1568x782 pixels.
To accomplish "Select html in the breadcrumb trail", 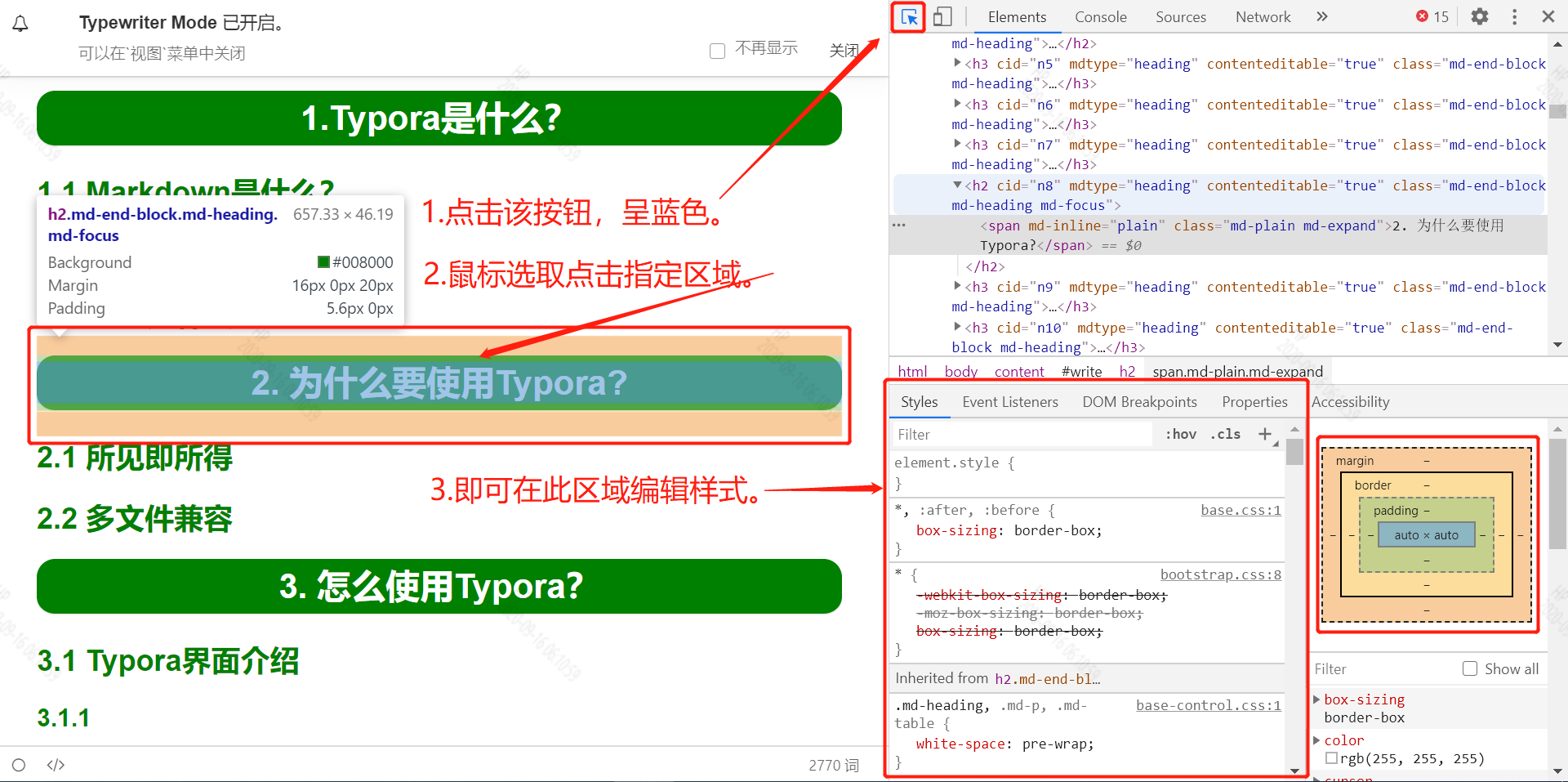I will click(912, 372).
